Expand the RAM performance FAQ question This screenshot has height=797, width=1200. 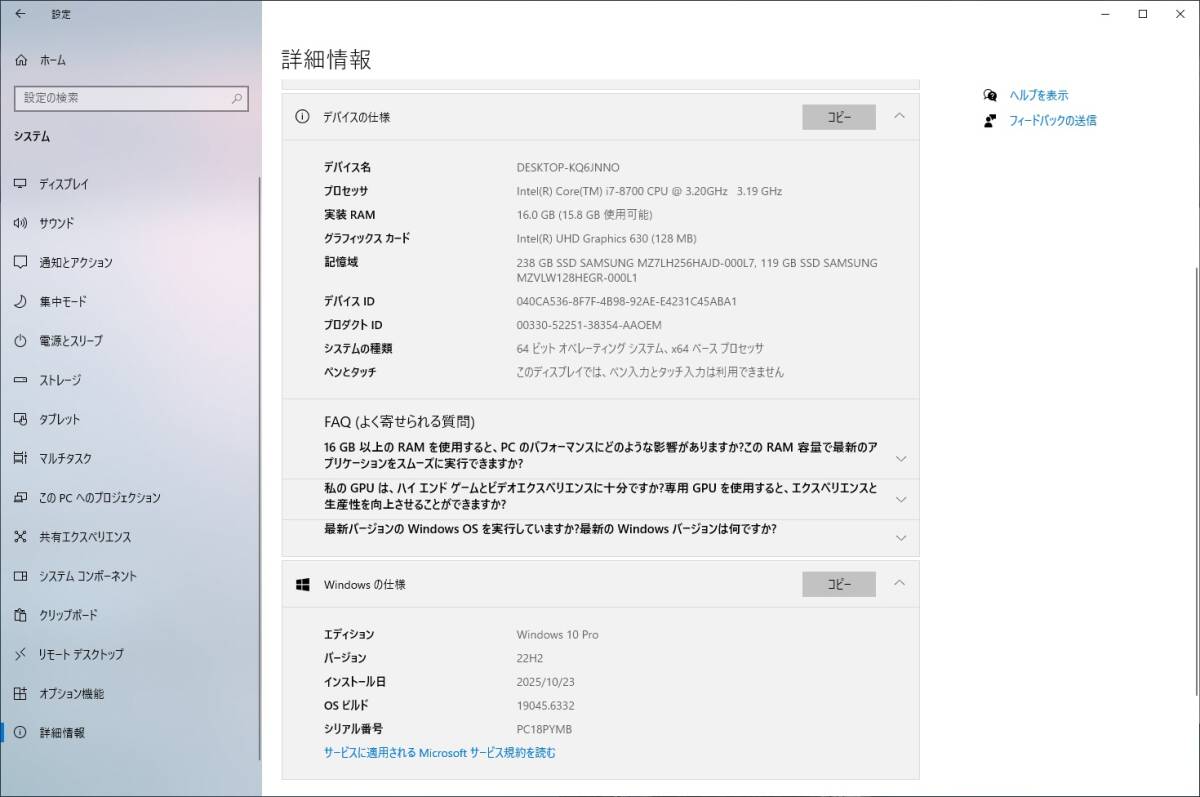[x=901, y=457]
